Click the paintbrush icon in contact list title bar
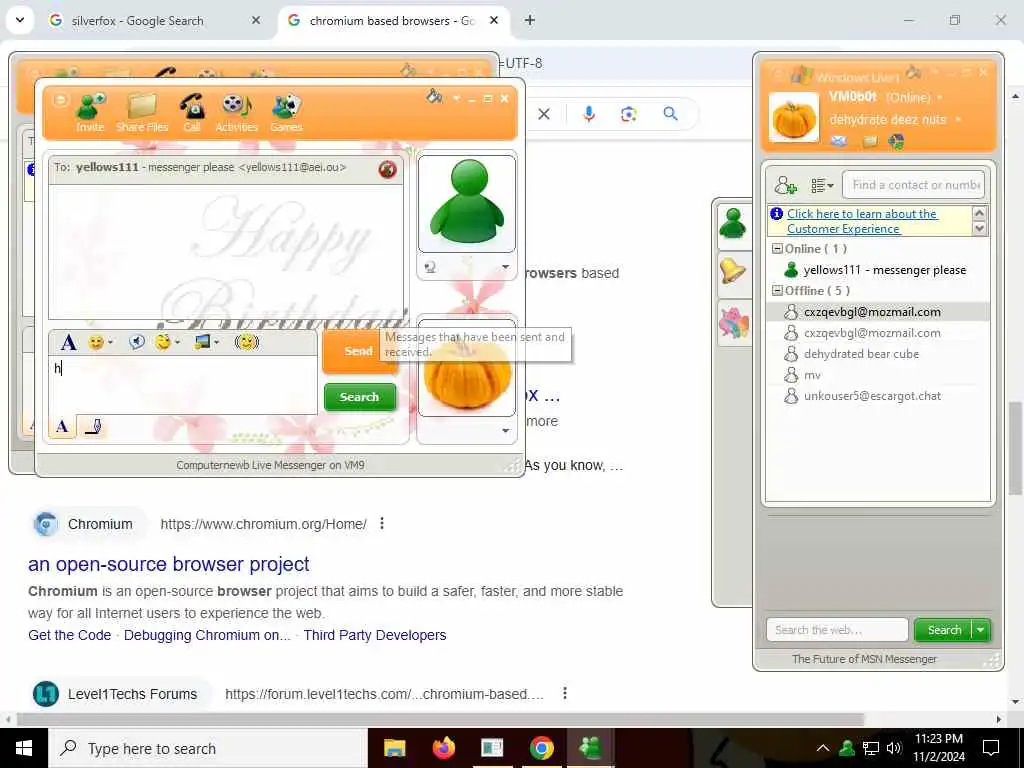This screenshot has height=768, width=1024. click(x=914, y=72)
